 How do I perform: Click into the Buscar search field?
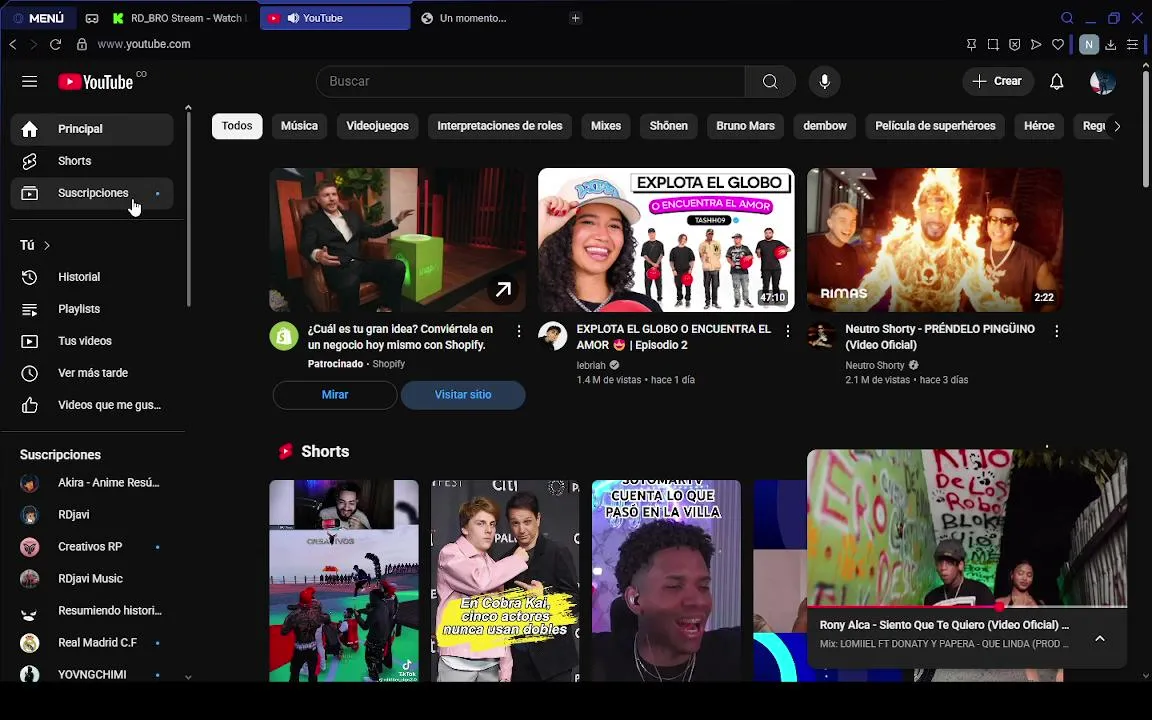click(530, 82)
